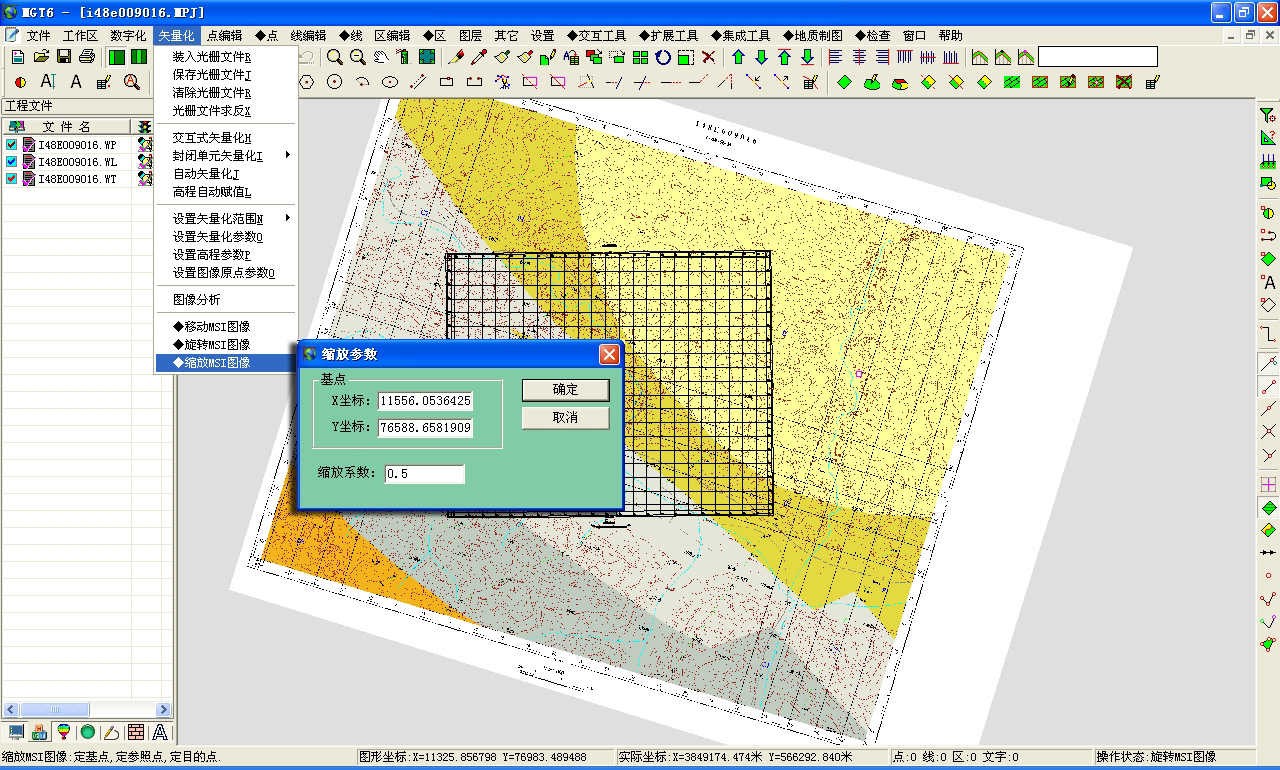Click the left-align lines icon
The image size is (1280, 770).
coord(835,57)
